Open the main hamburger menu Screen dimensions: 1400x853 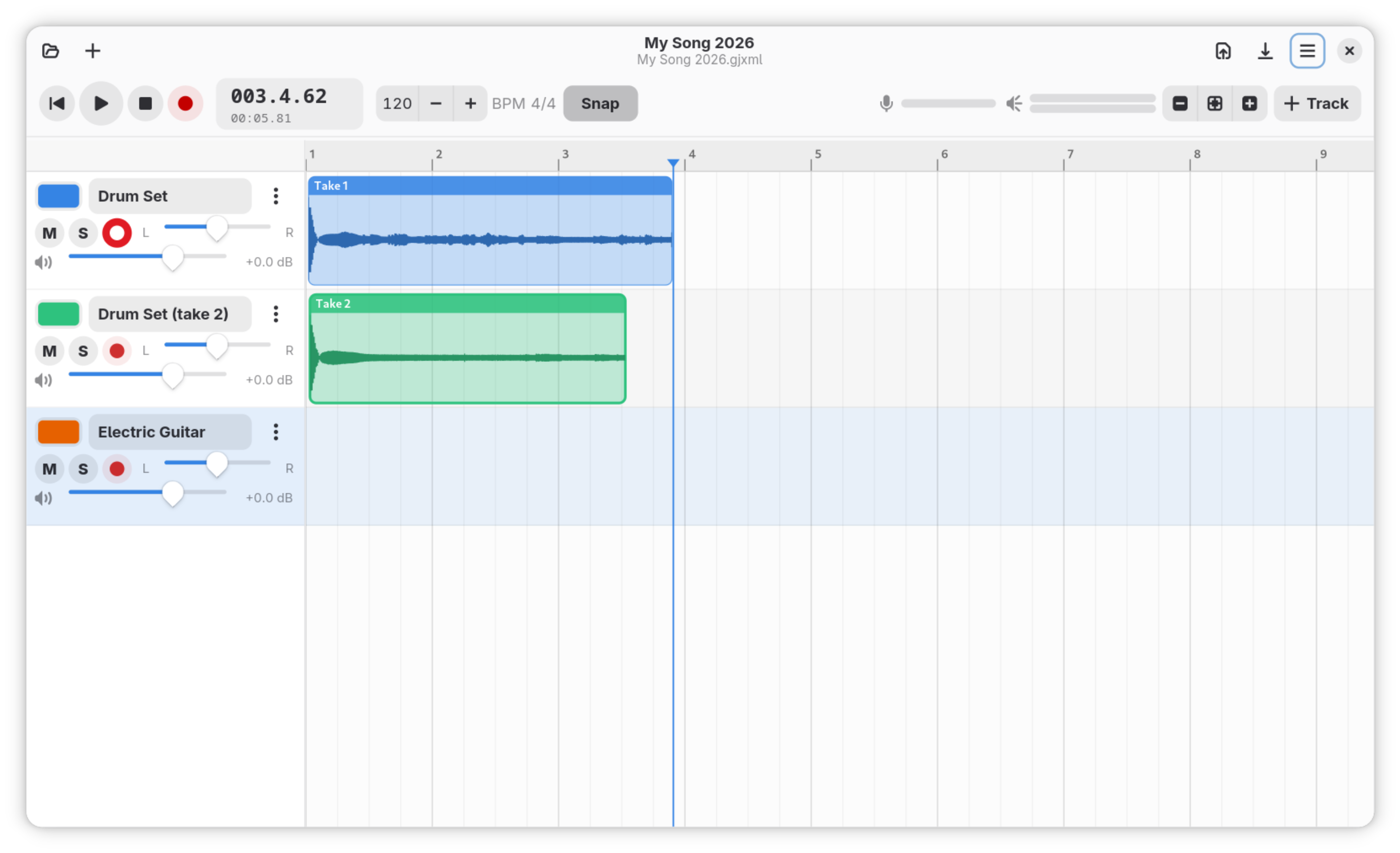tap(1307, 51)
